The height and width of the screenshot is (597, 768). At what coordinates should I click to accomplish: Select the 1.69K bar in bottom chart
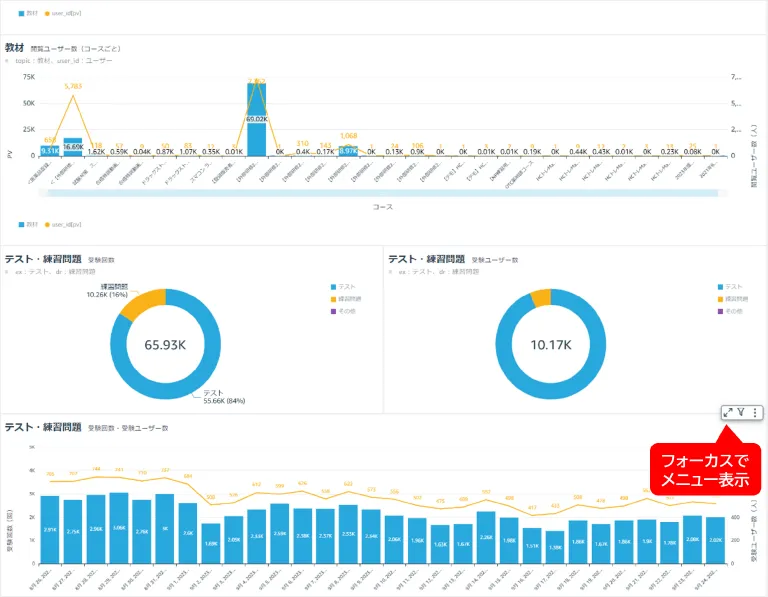(x=211, y=544)
